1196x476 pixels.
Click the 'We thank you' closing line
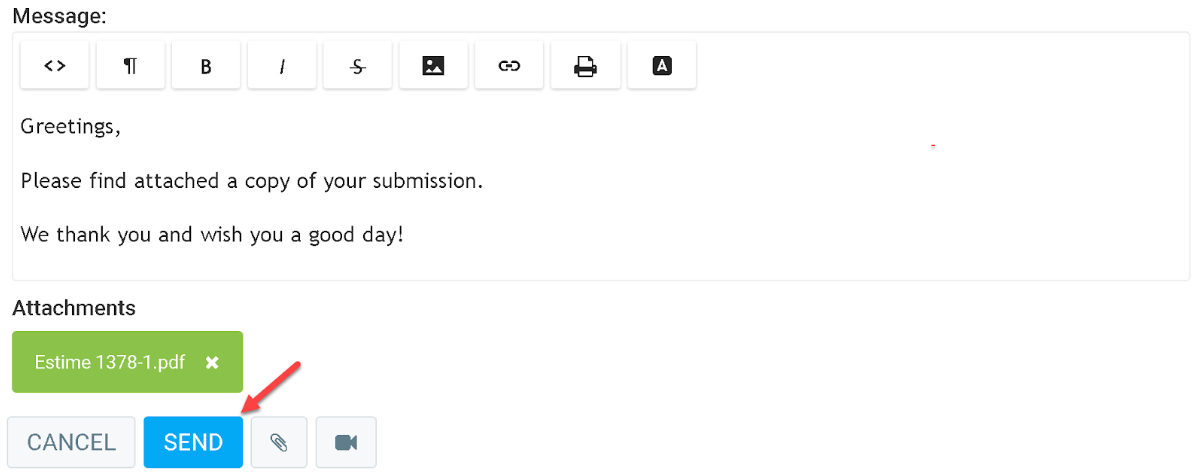tap(211, 235)
